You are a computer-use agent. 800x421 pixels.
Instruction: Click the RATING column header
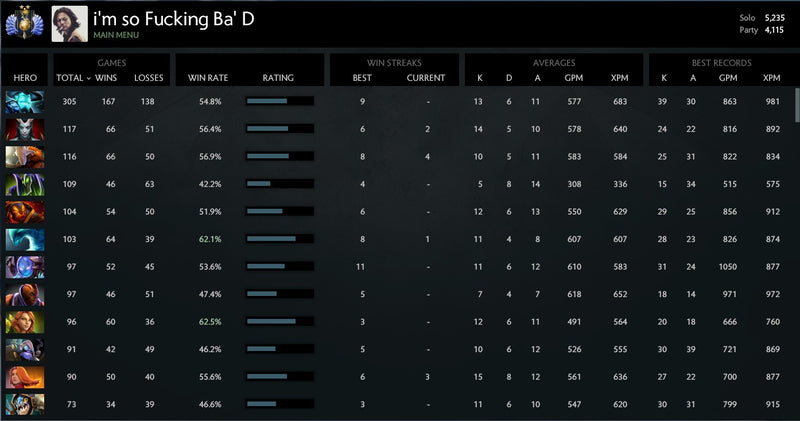(x=277, y=77)
